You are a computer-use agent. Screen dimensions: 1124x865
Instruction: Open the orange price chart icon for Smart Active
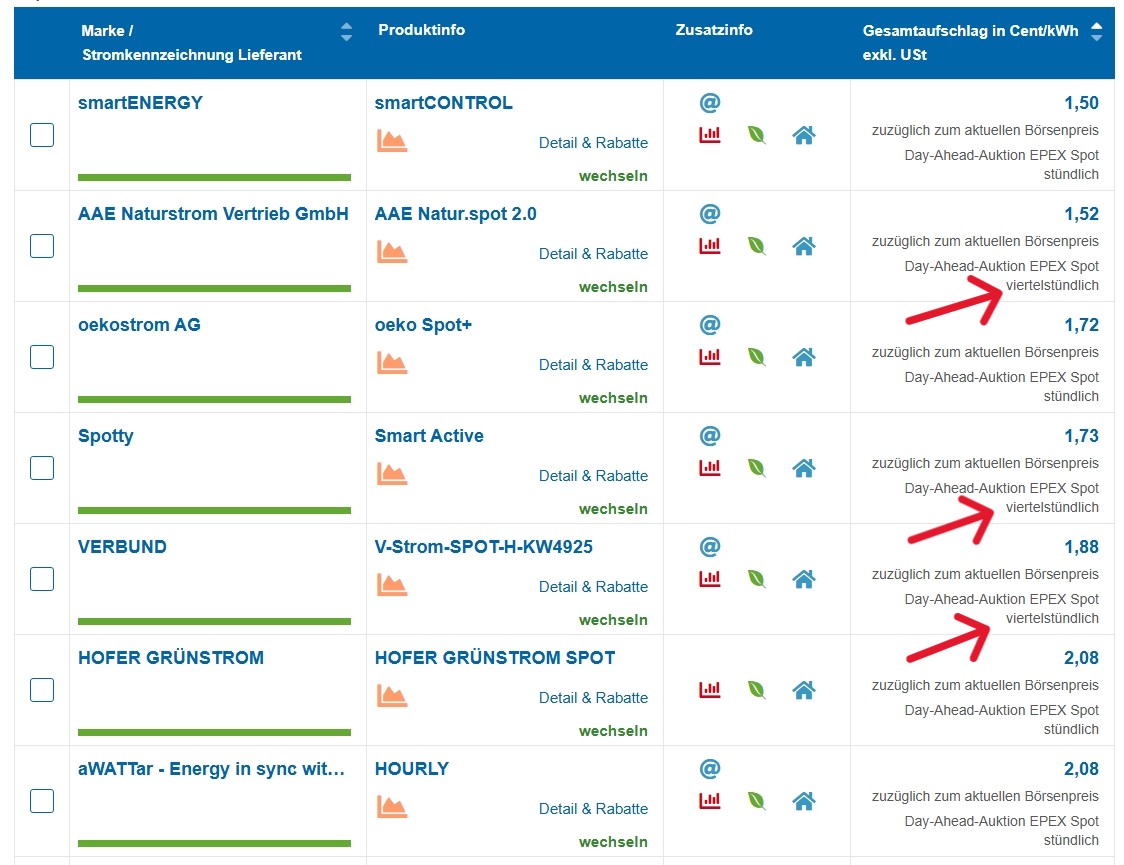tap(391, 474)
